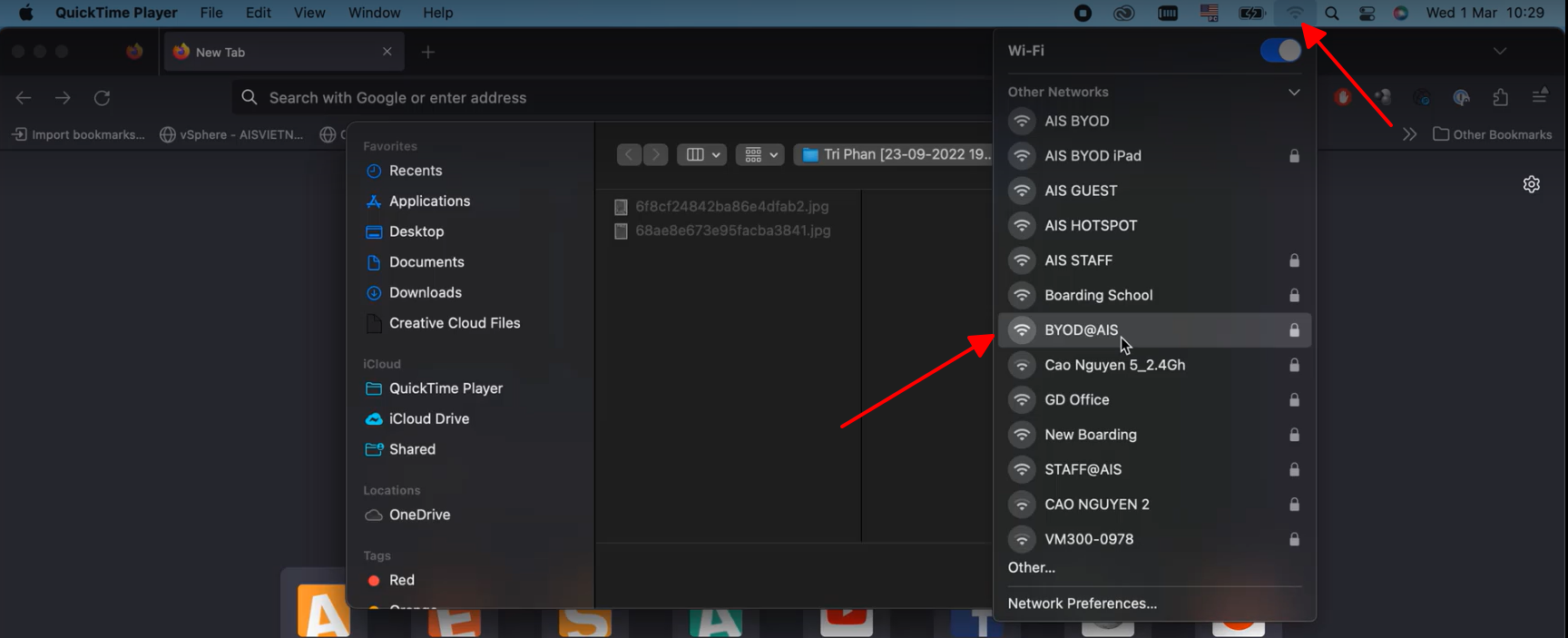Open the QuickTime Player menu
1568x638 pixels.
click(x=116, y=13)
